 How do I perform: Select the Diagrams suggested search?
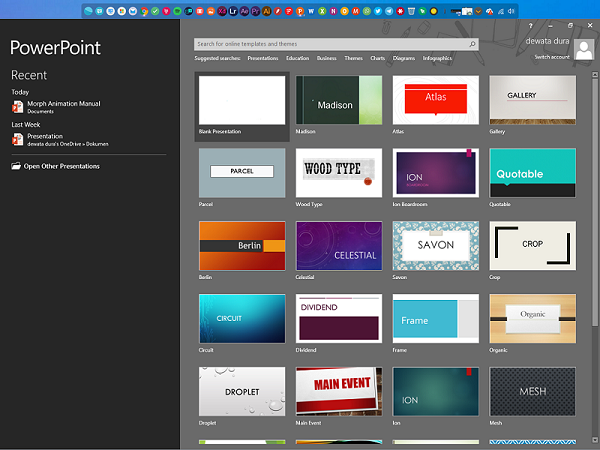point(404,58)
